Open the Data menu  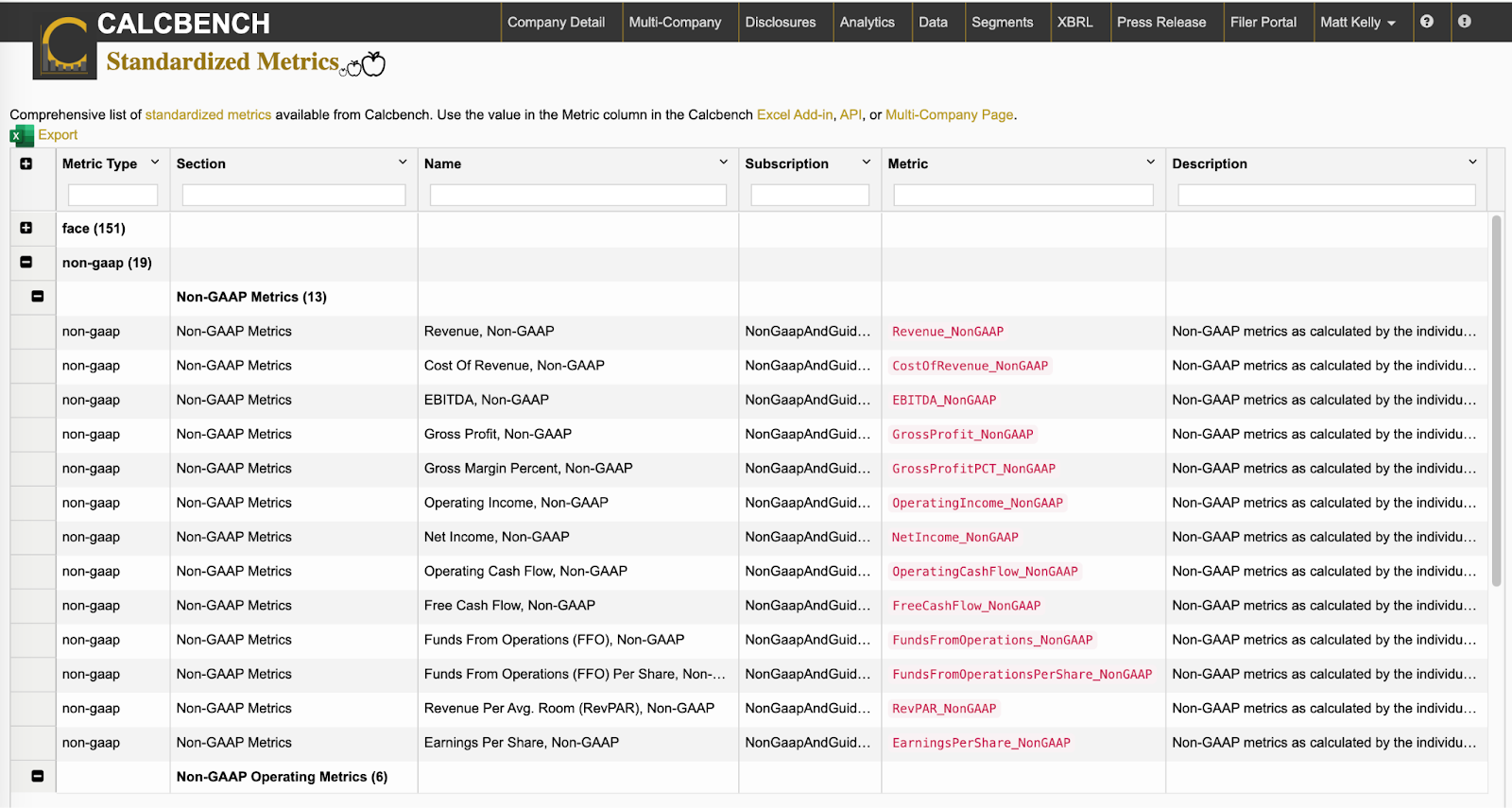933,22
